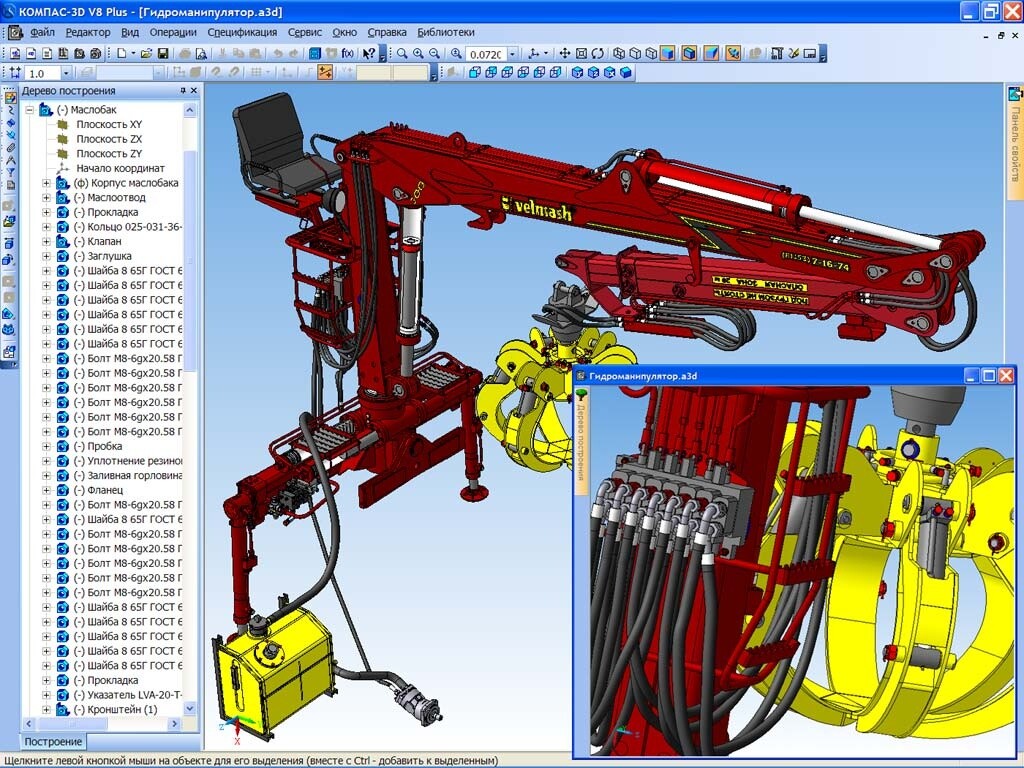Select the shaded display mode icon
The height and width of the screenshot is (768, 1024).
[x=668, y=52]
